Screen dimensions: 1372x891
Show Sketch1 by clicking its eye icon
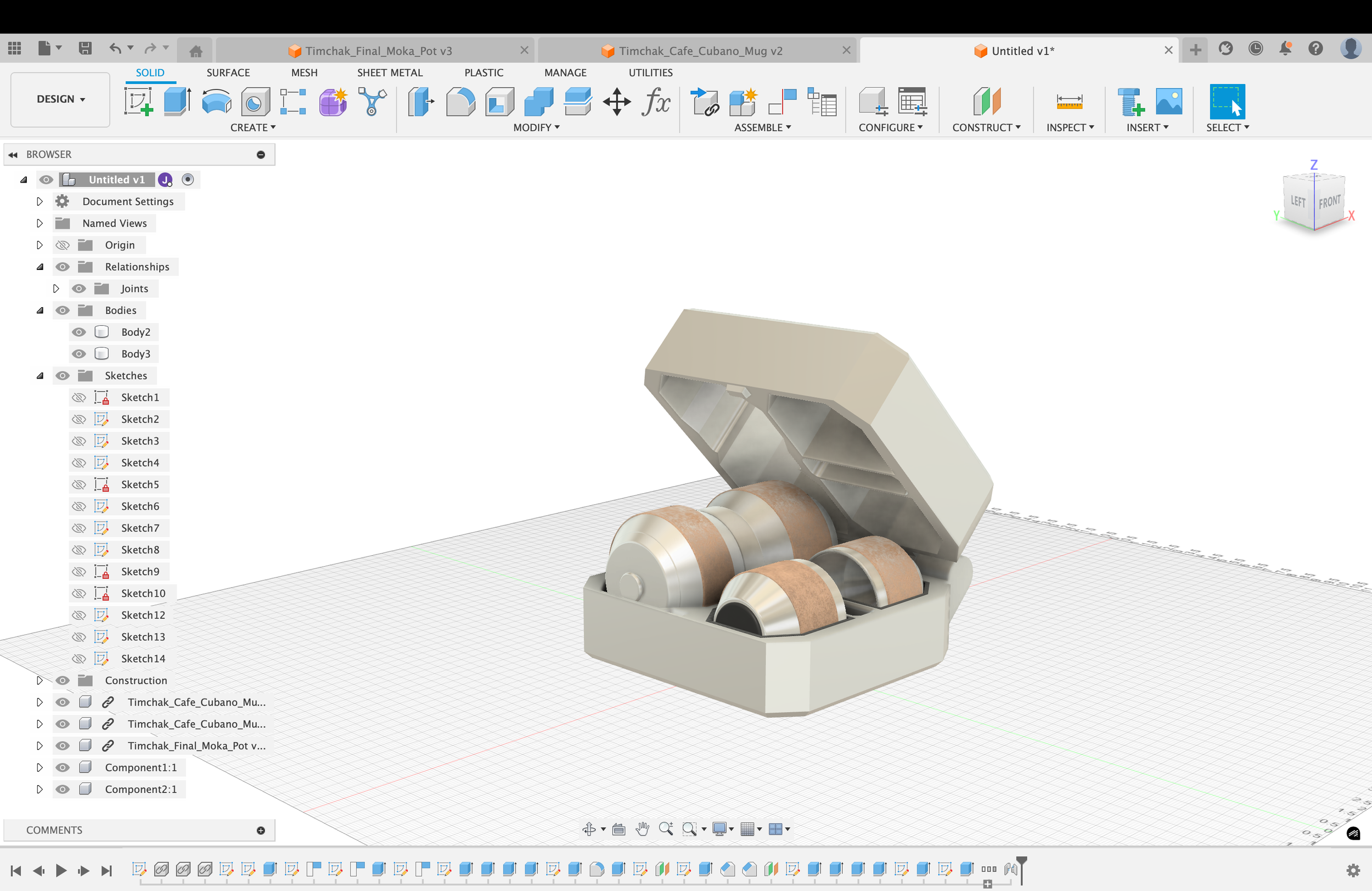coord(79,397)
